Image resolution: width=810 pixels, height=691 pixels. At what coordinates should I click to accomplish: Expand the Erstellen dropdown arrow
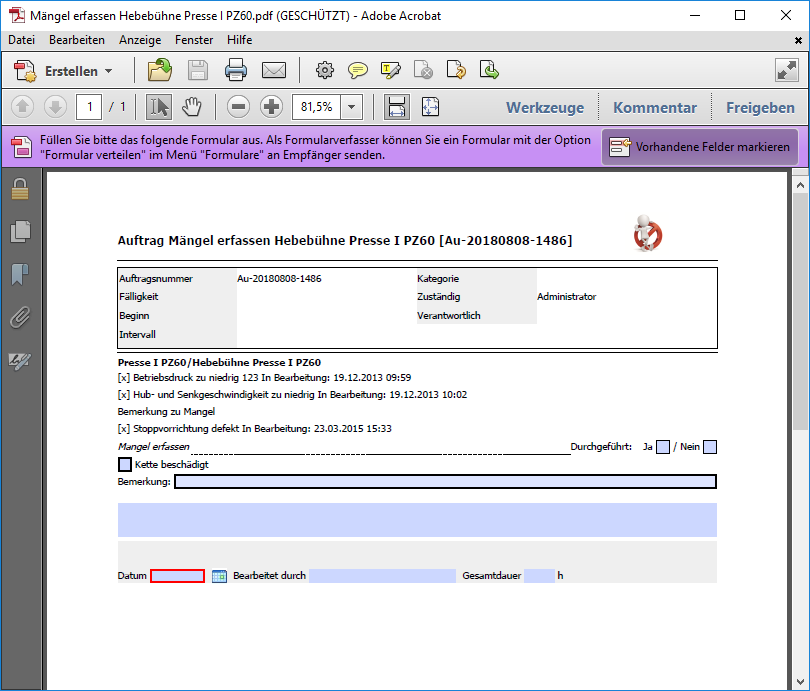coord(108,71)
